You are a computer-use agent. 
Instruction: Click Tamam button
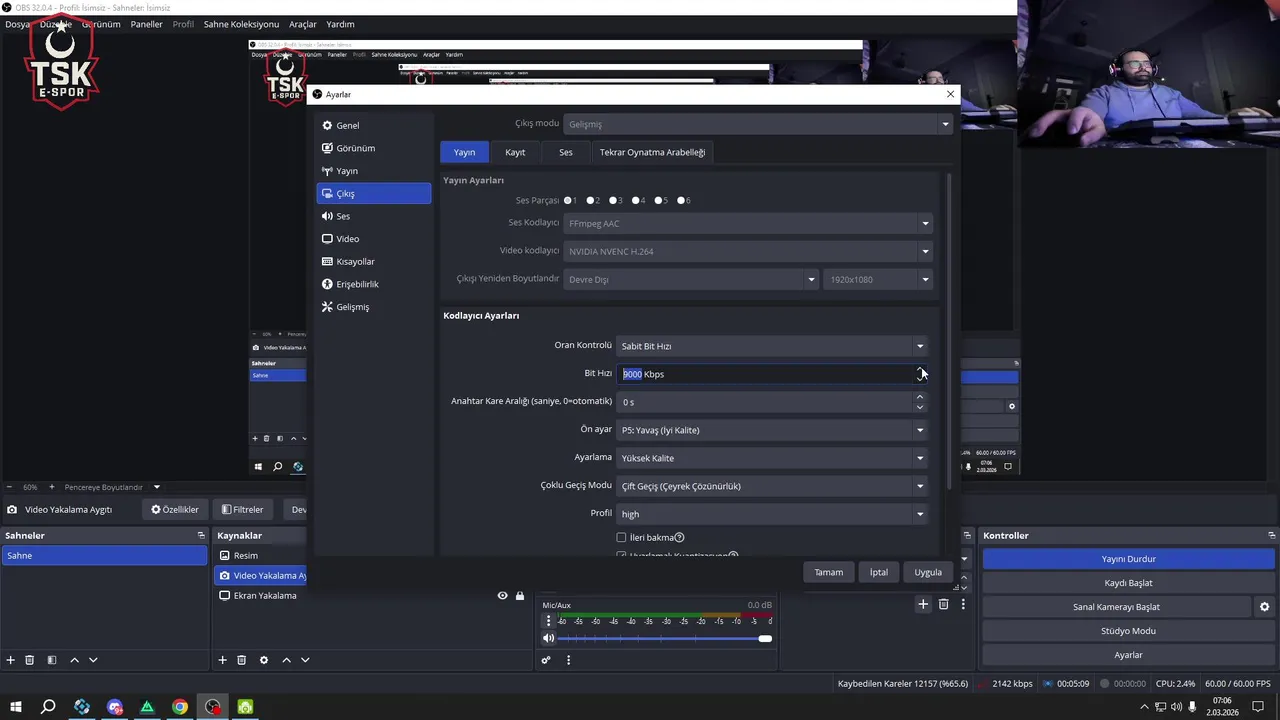[828, 573]
